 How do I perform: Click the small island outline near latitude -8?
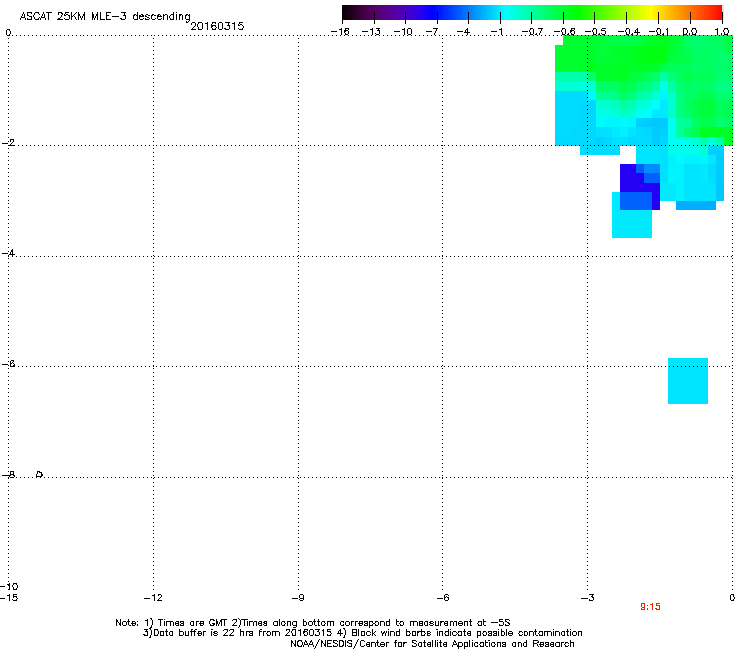[x=40, y=474]
